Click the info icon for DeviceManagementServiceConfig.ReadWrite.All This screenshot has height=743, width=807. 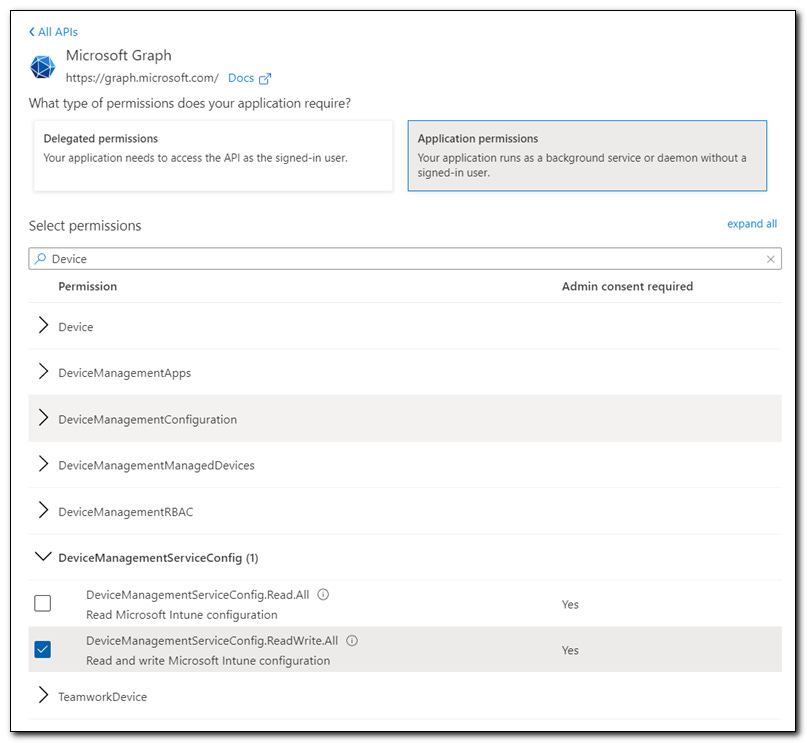[x=351, y=640]
